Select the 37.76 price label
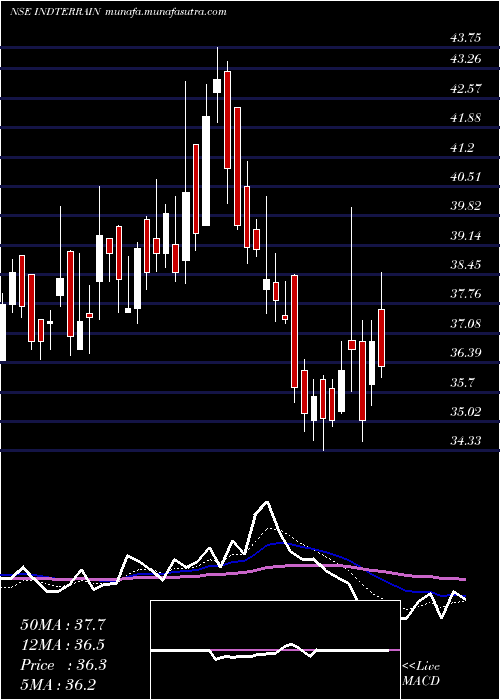The width and height of the screenshot is (500, 700). (466, 294)
